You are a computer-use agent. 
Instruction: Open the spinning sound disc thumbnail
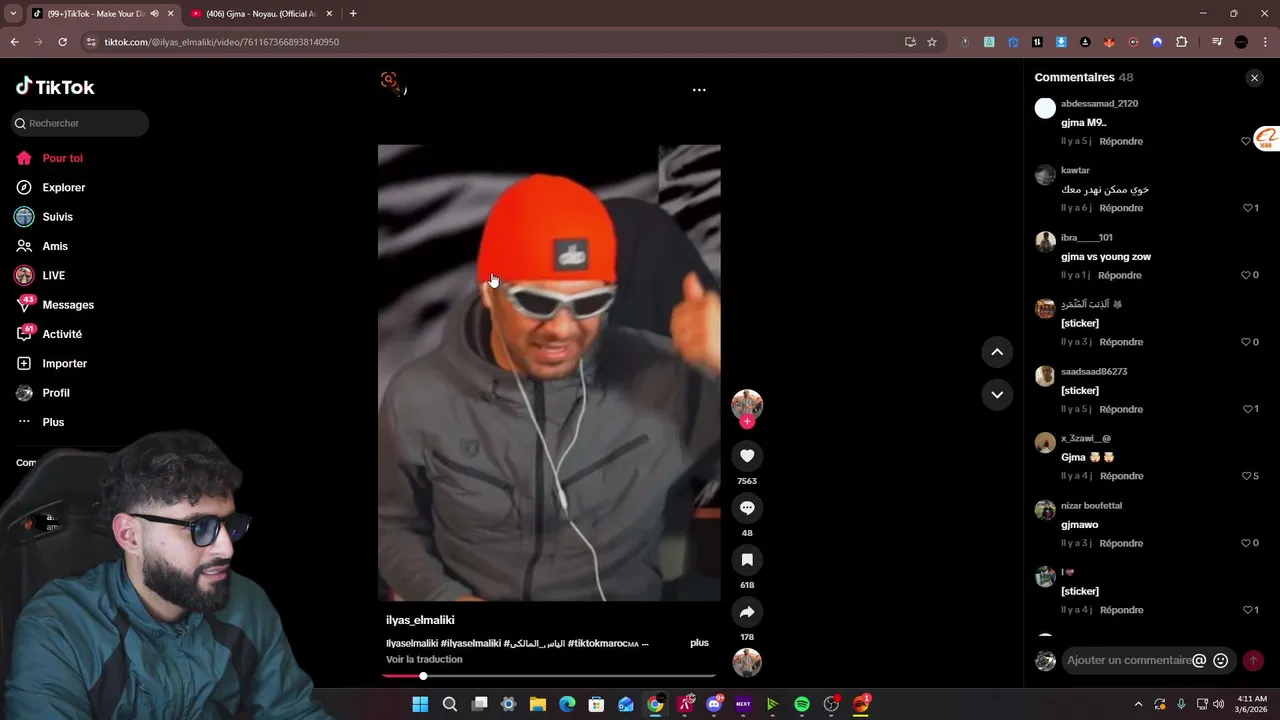747,663
